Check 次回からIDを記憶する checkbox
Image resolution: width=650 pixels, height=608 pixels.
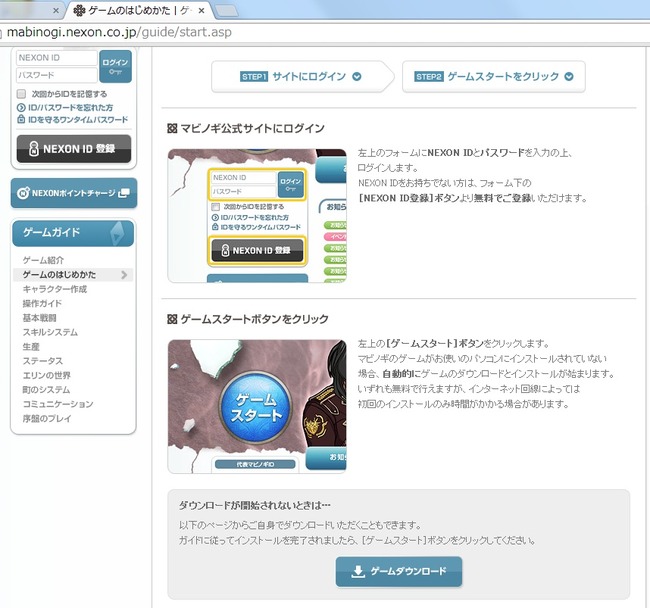coord(21,94)
